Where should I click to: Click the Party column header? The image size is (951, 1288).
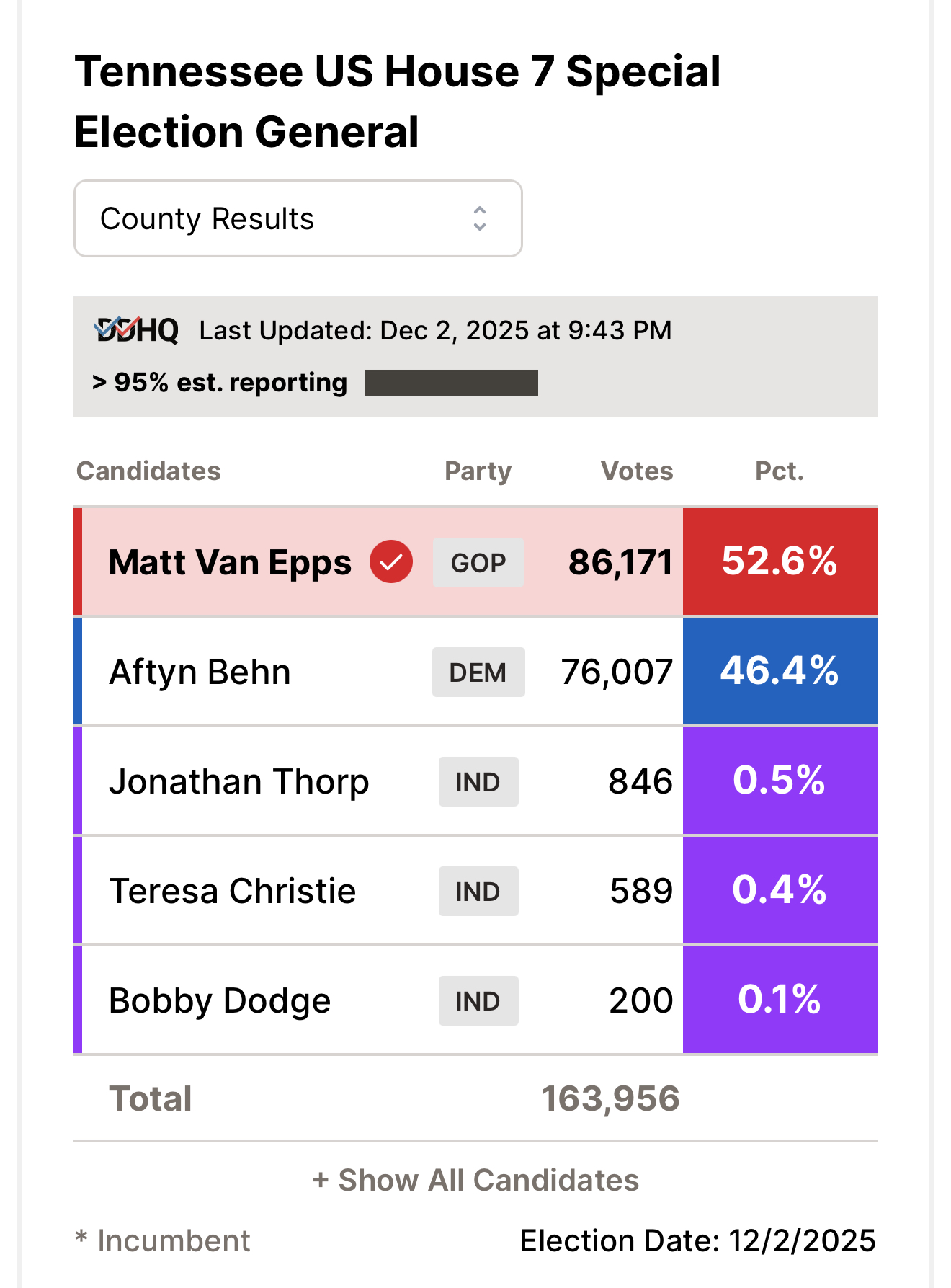pyautogui.click(x=478, y=471)
